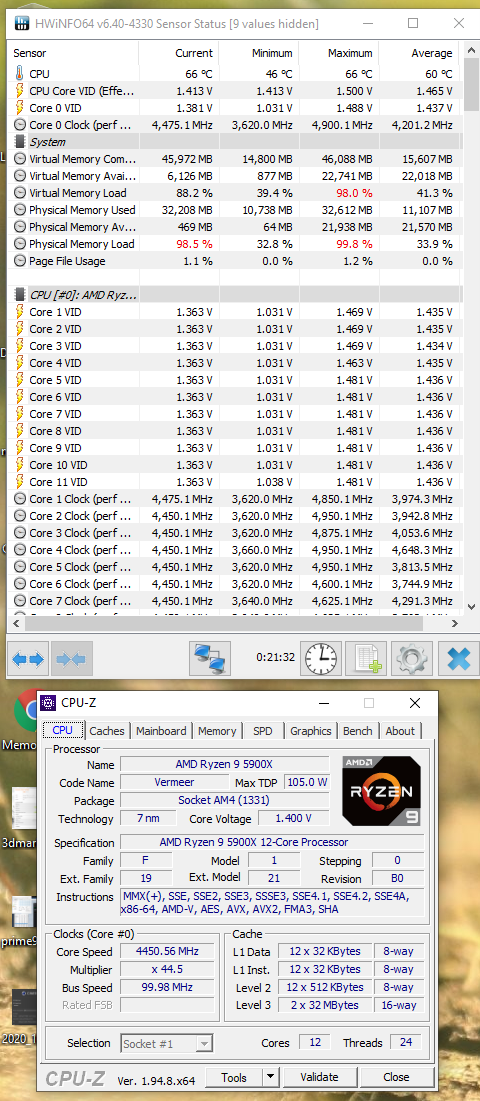The height and width of the screenshot is (1101, 480).
Task: Click clock icon beside Core 0 Clock row
Action: [x=19, y=125]
